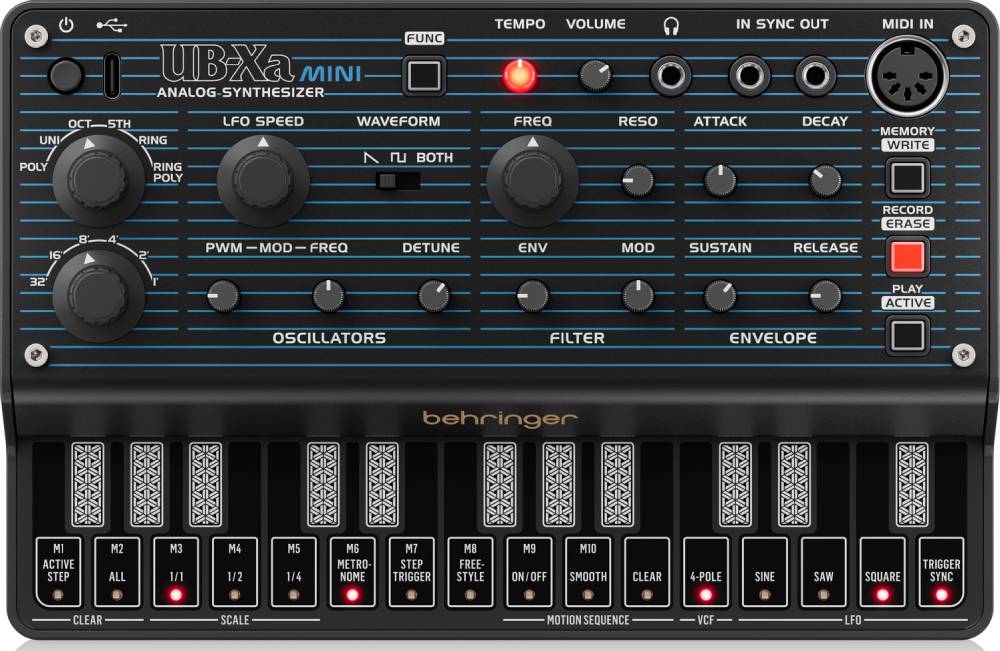This screenshot has height=651, width=1000.
Task: Click the SUSTAIN knob
Action: tap(720, 296)
